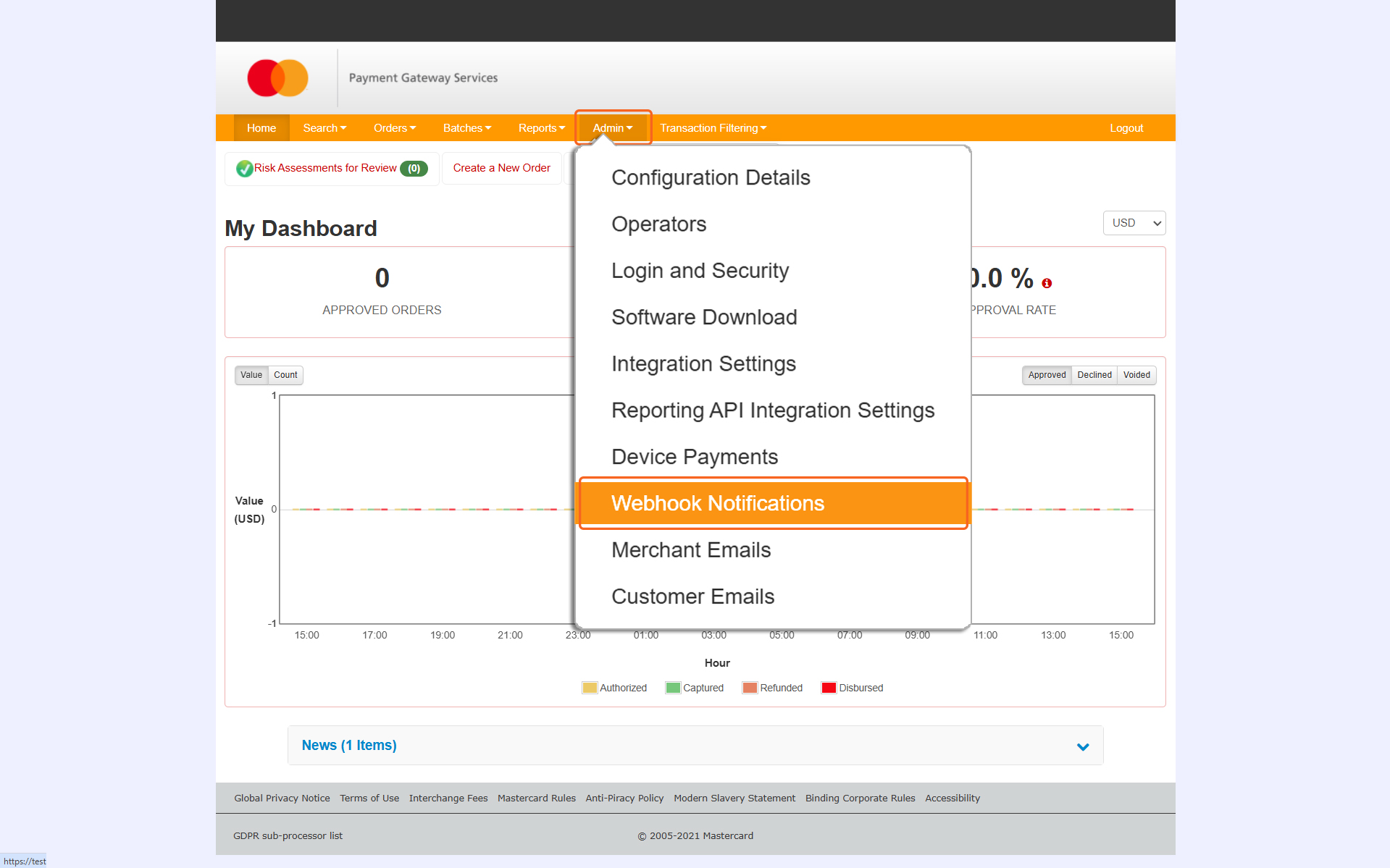Switch chart to Value view

[x=251, y=375]
